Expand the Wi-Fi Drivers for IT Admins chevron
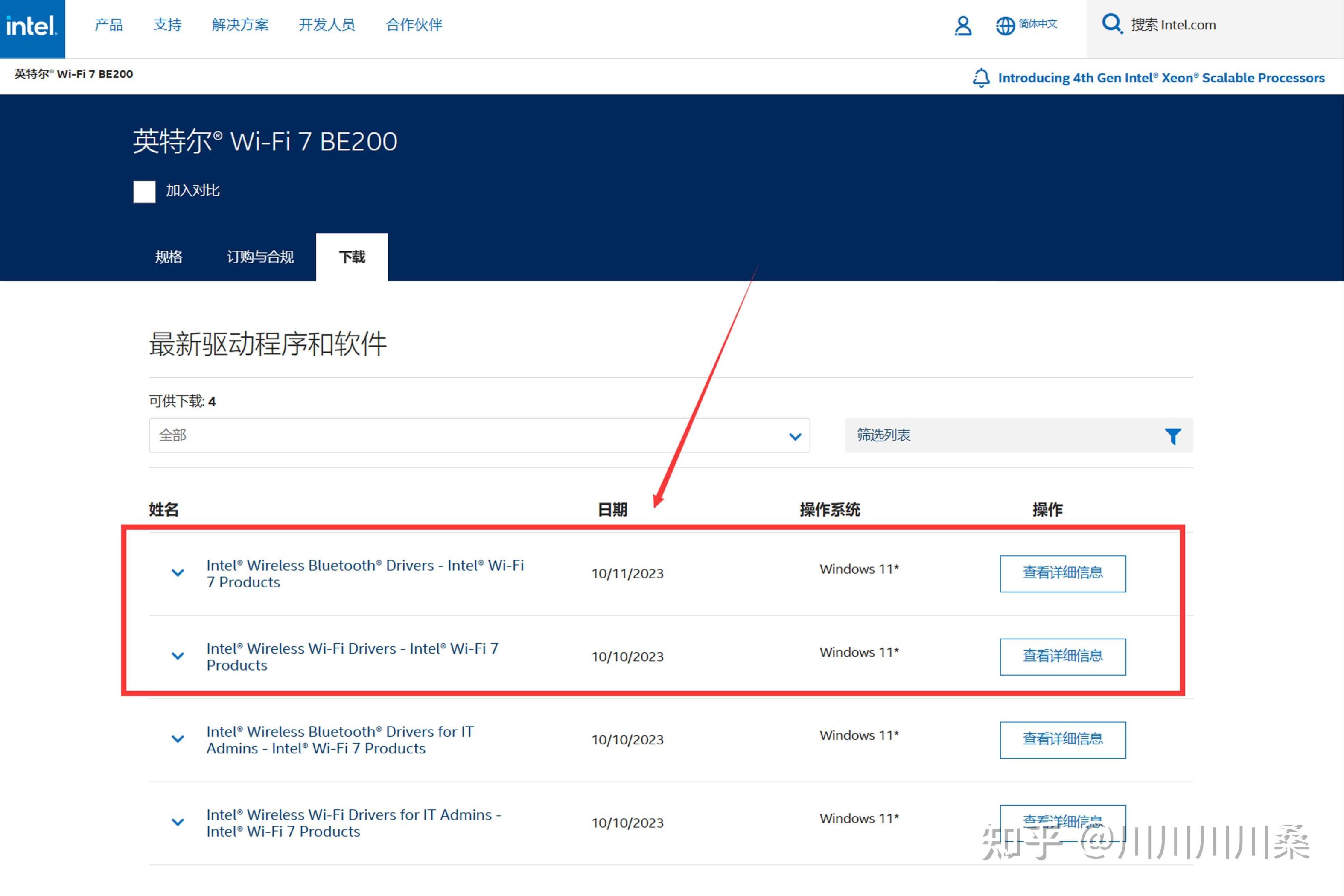Image resolution: width=1344 pixels, height=896 pixels. coord(178,822)
